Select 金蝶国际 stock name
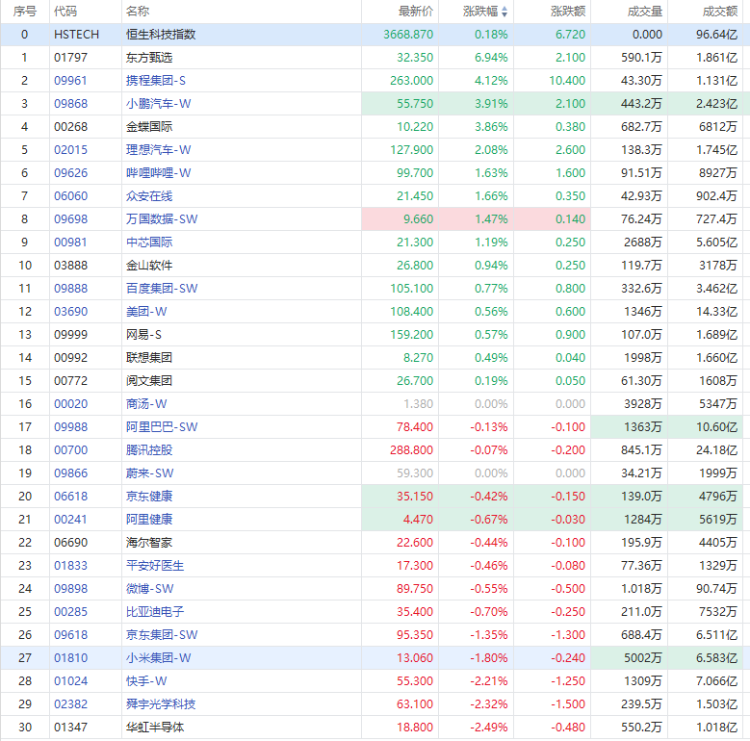750x741 pixels. point(149,127)
